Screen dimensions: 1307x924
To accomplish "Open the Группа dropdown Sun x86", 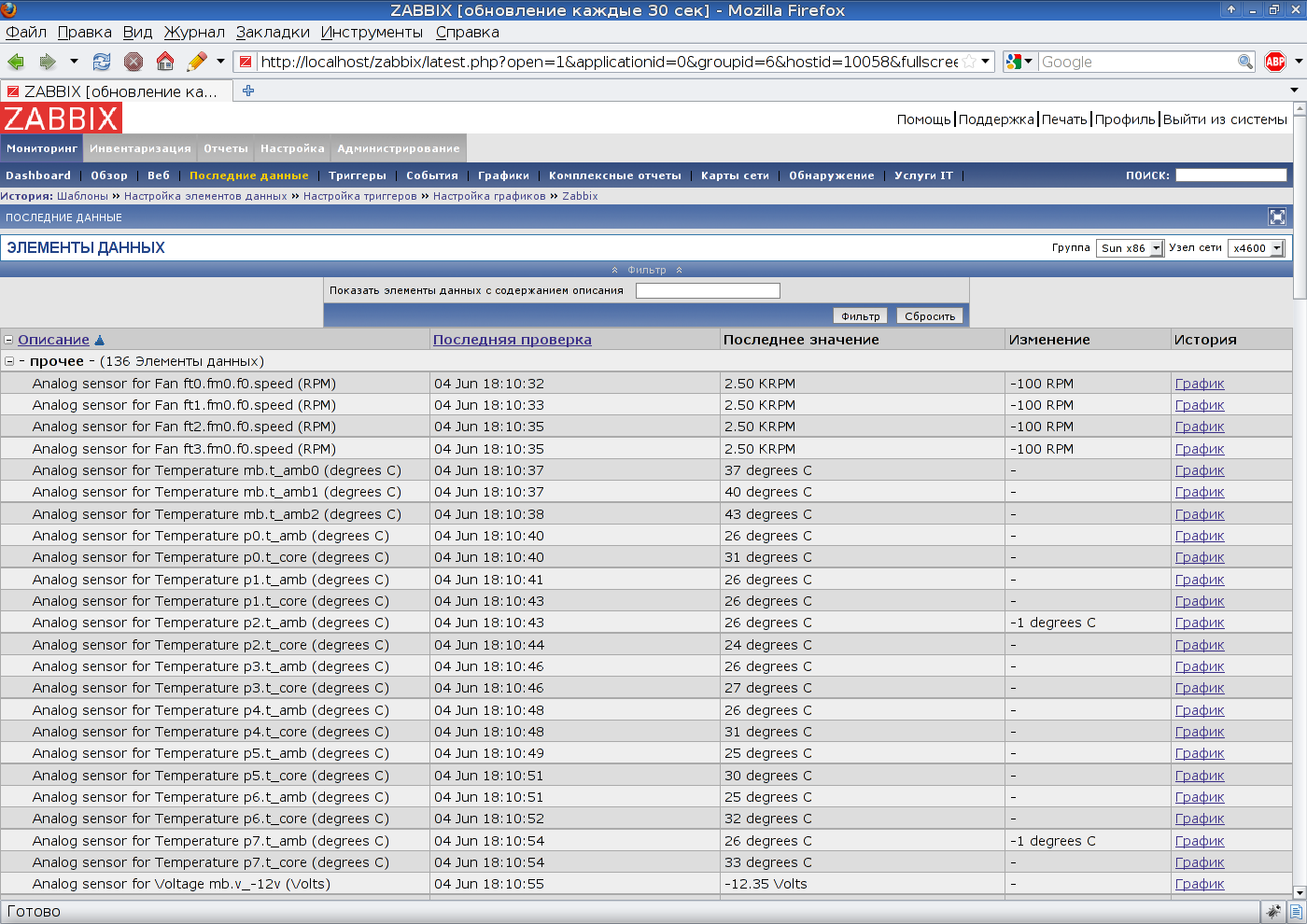I will coord(1130,248).
